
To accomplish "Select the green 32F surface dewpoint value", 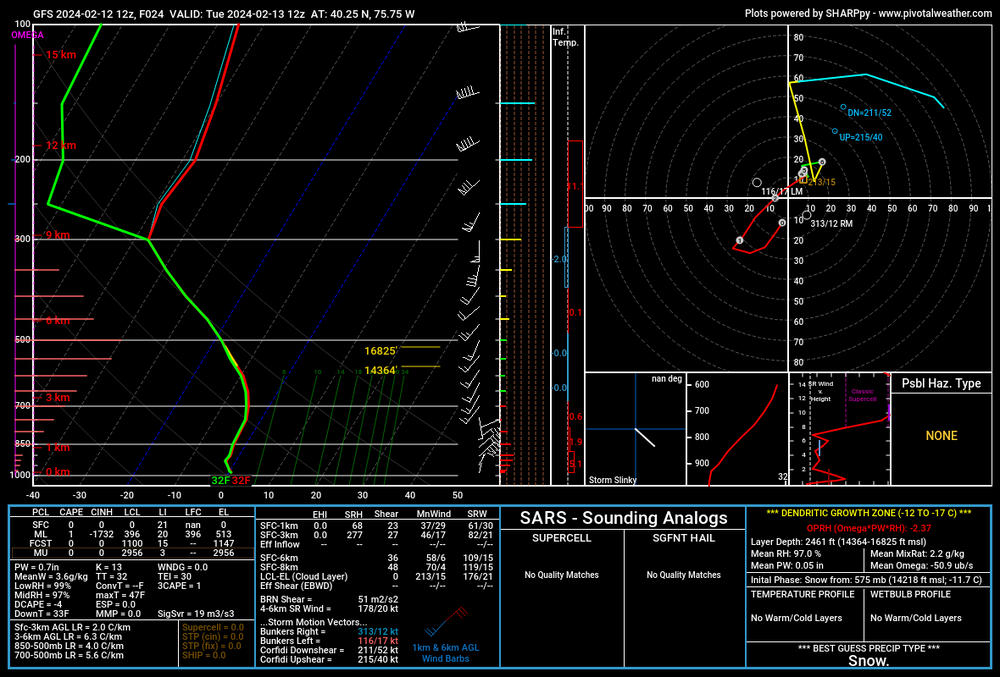I will [x=221, y=481].
